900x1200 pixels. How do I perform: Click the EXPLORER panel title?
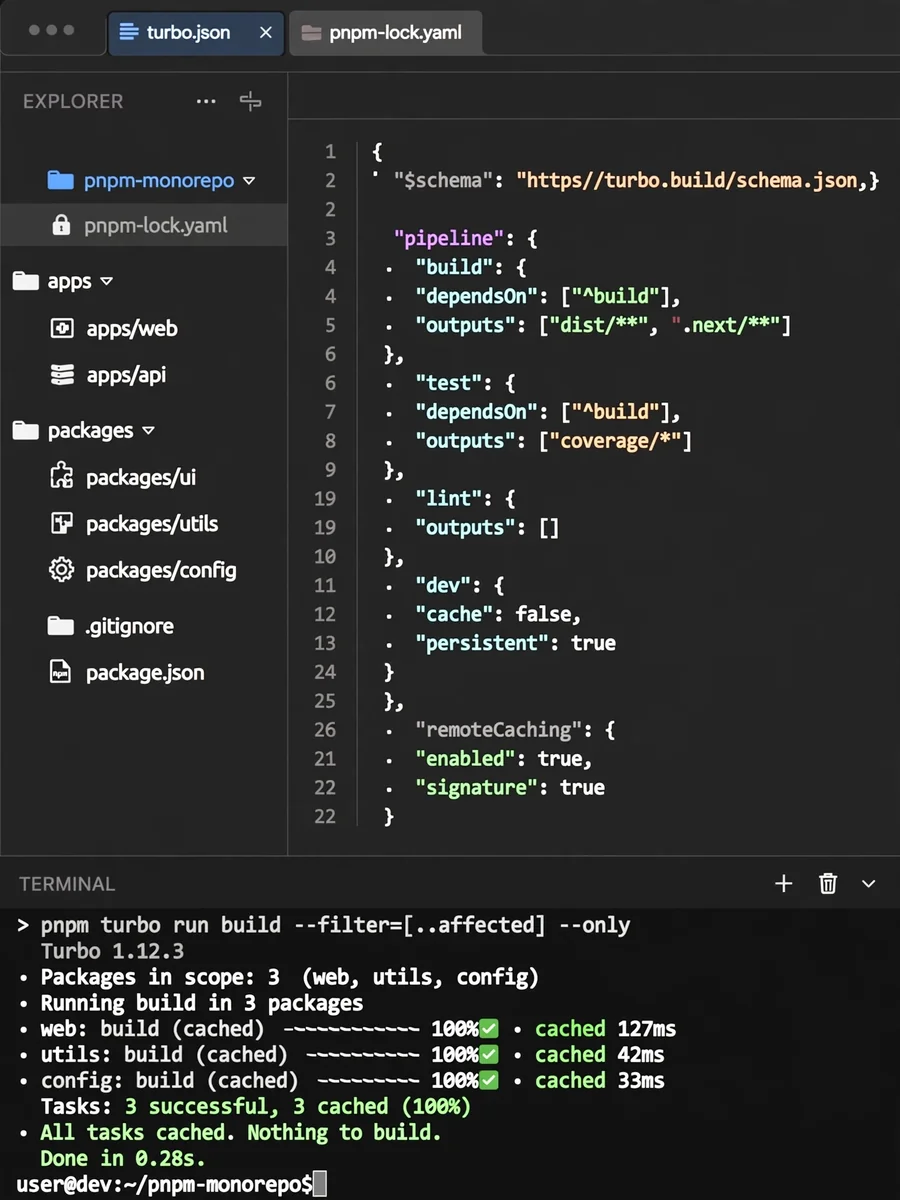(x=73, y=101)
